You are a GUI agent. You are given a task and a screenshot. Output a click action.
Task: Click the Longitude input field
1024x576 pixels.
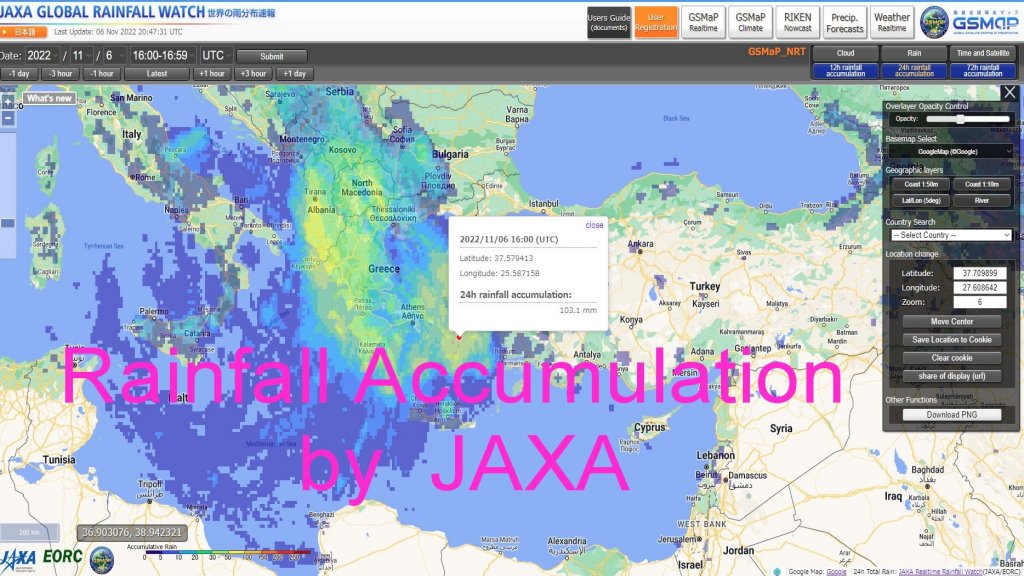click(x=980, y=287)
